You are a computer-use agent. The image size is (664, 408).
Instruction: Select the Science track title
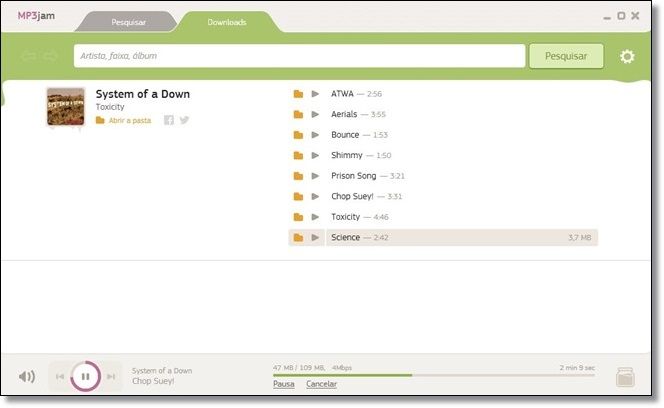coord(346,238)
